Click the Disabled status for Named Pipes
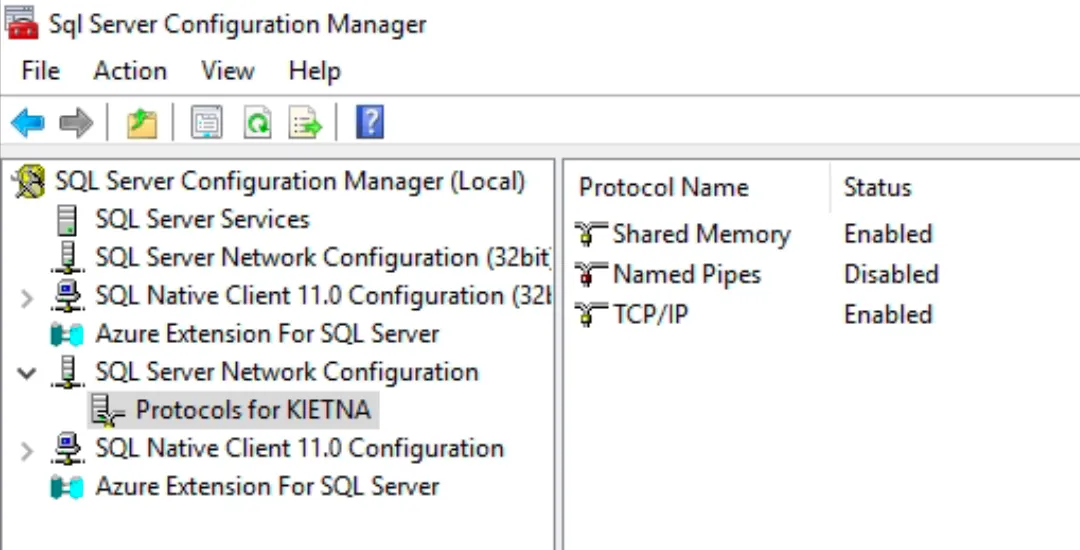Screen dimensions: 1080x550 pos(891,275)
